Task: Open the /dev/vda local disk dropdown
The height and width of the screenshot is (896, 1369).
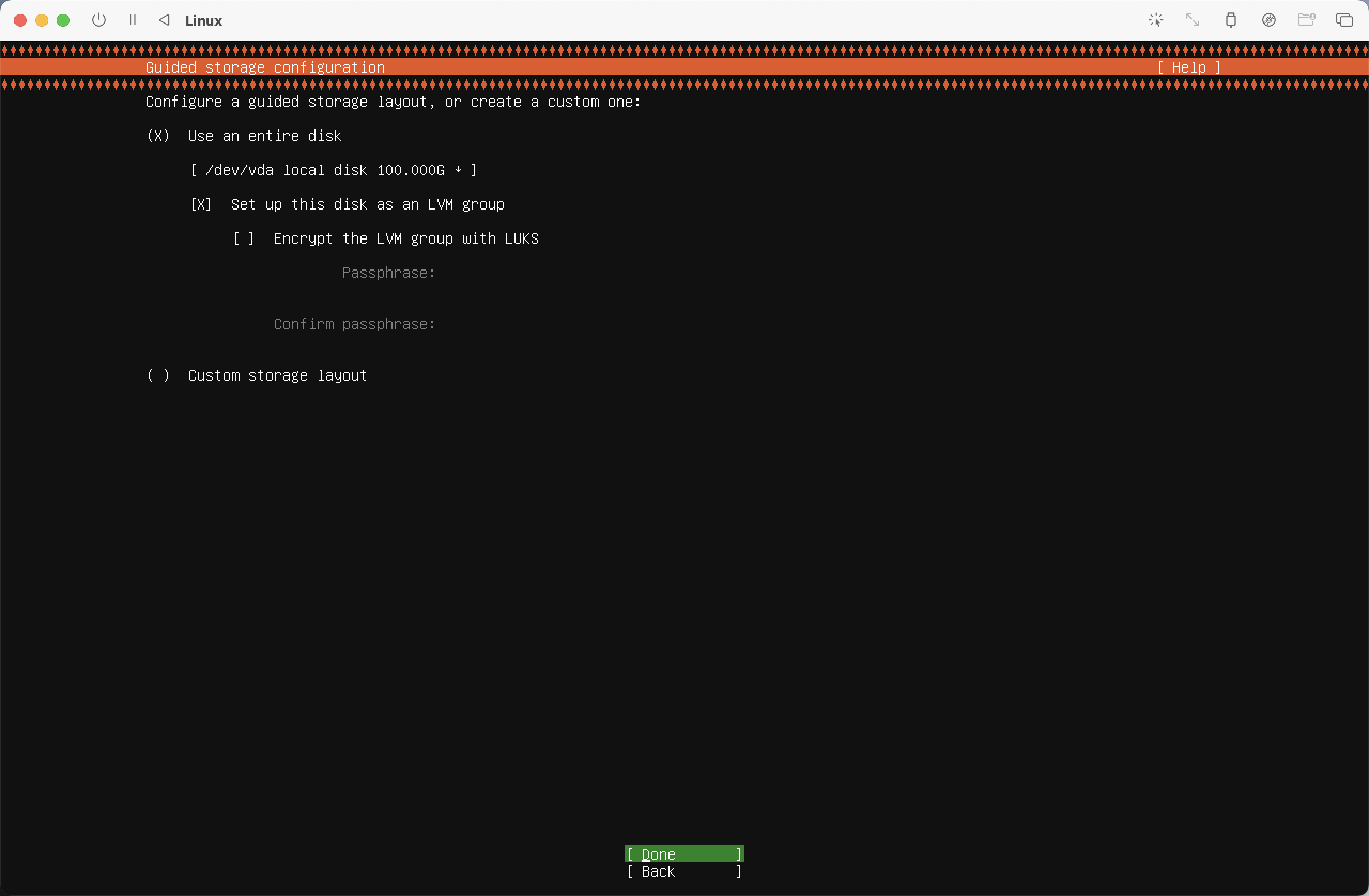Action: [333, 170]
